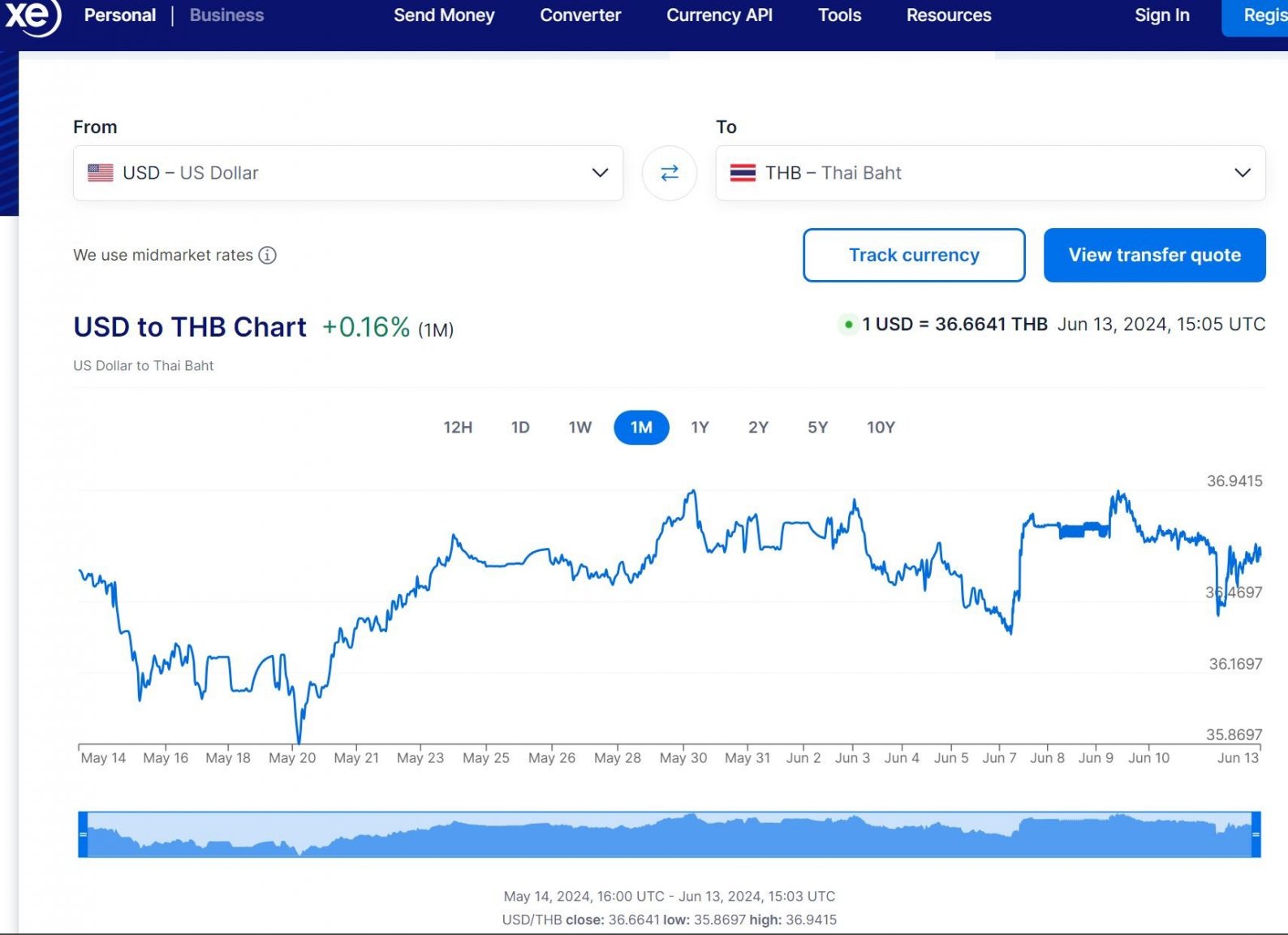Click the green live rate dot
The image size is (1288, 935).
(x=848, y=325)
